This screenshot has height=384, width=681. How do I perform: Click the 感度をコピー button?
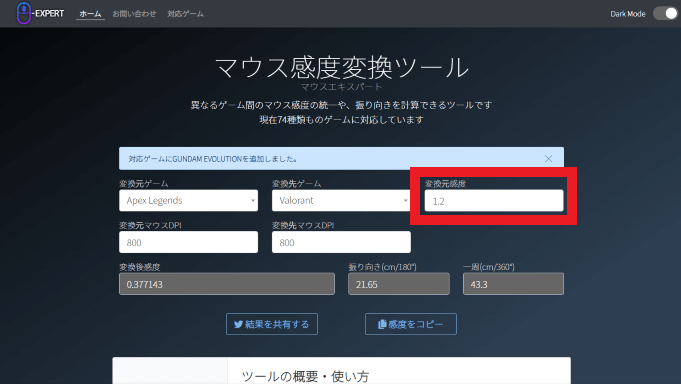pos(411,324)
